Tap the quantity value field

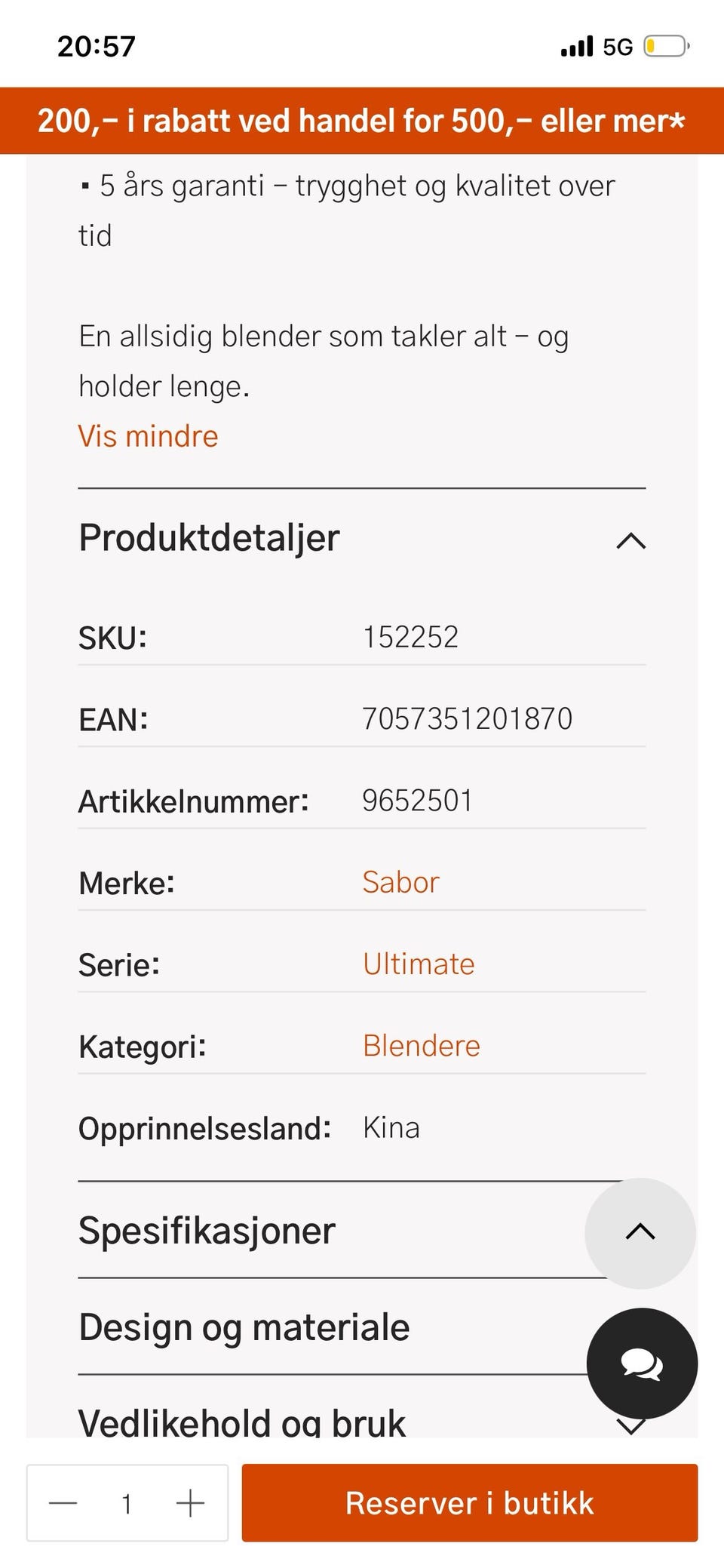tap(127, 1503)
